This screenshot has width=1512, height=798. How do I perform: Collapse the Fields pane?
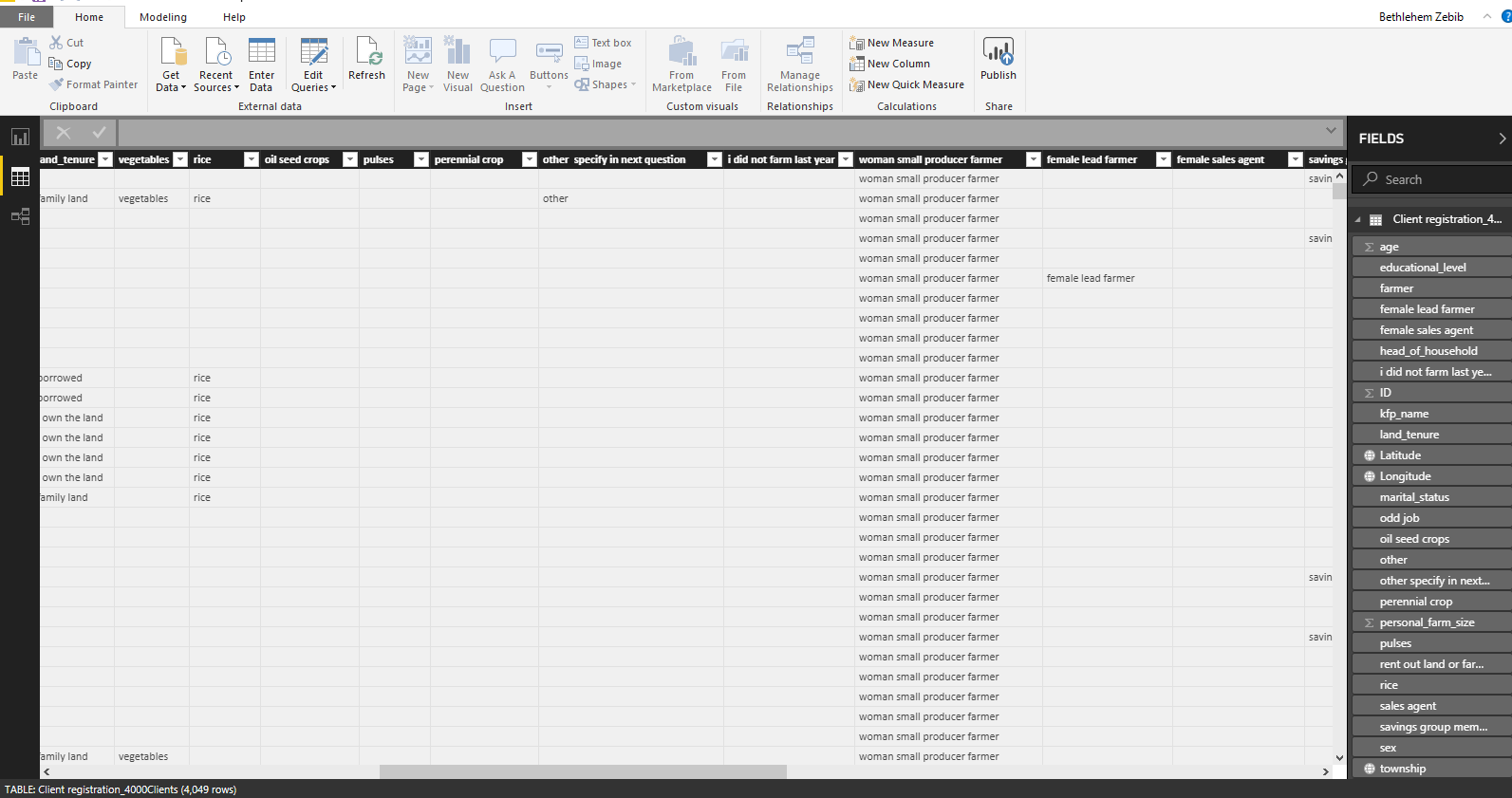tap(1502, 139)
